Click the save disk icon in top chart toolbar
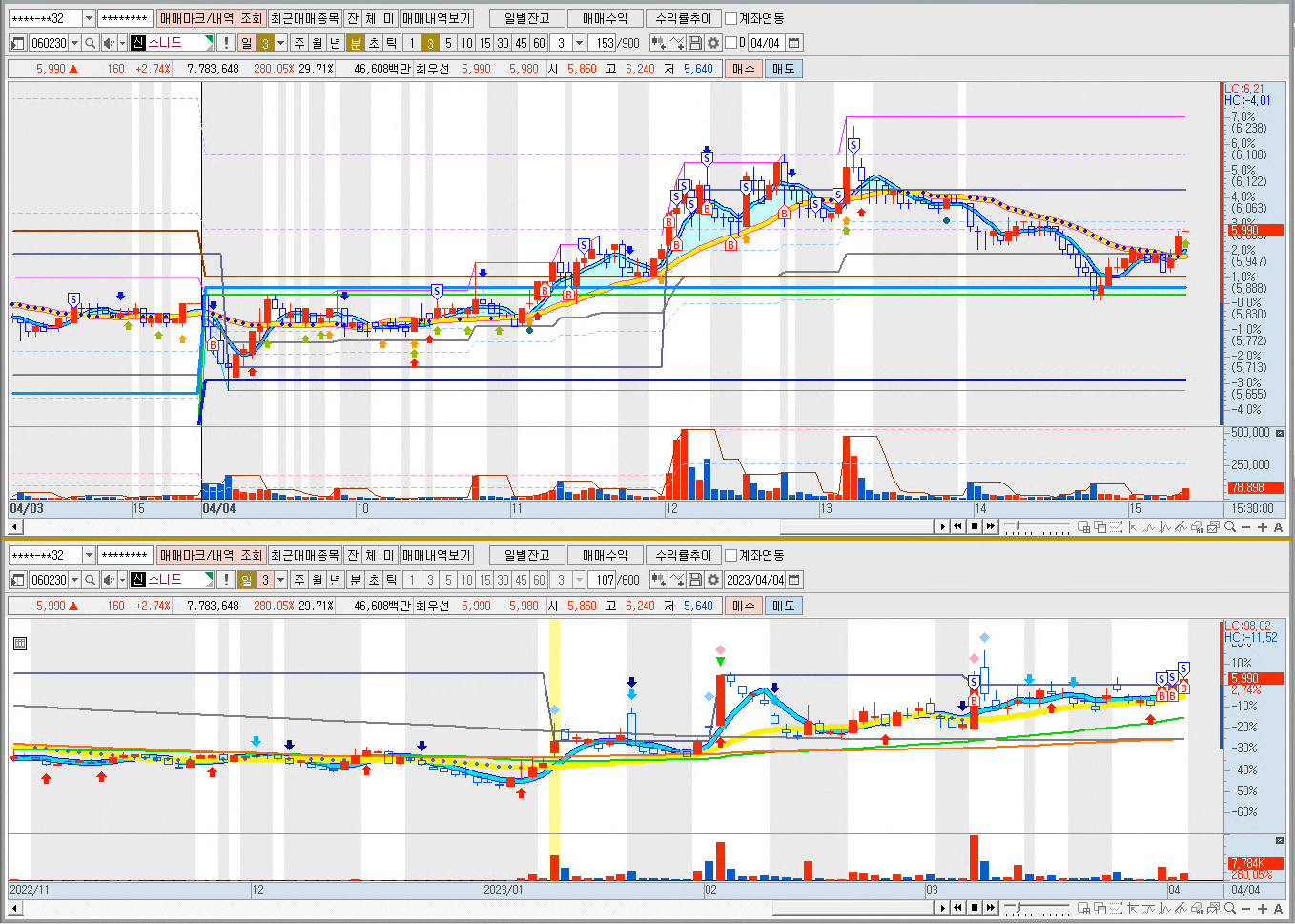 (x=695, y=43)
